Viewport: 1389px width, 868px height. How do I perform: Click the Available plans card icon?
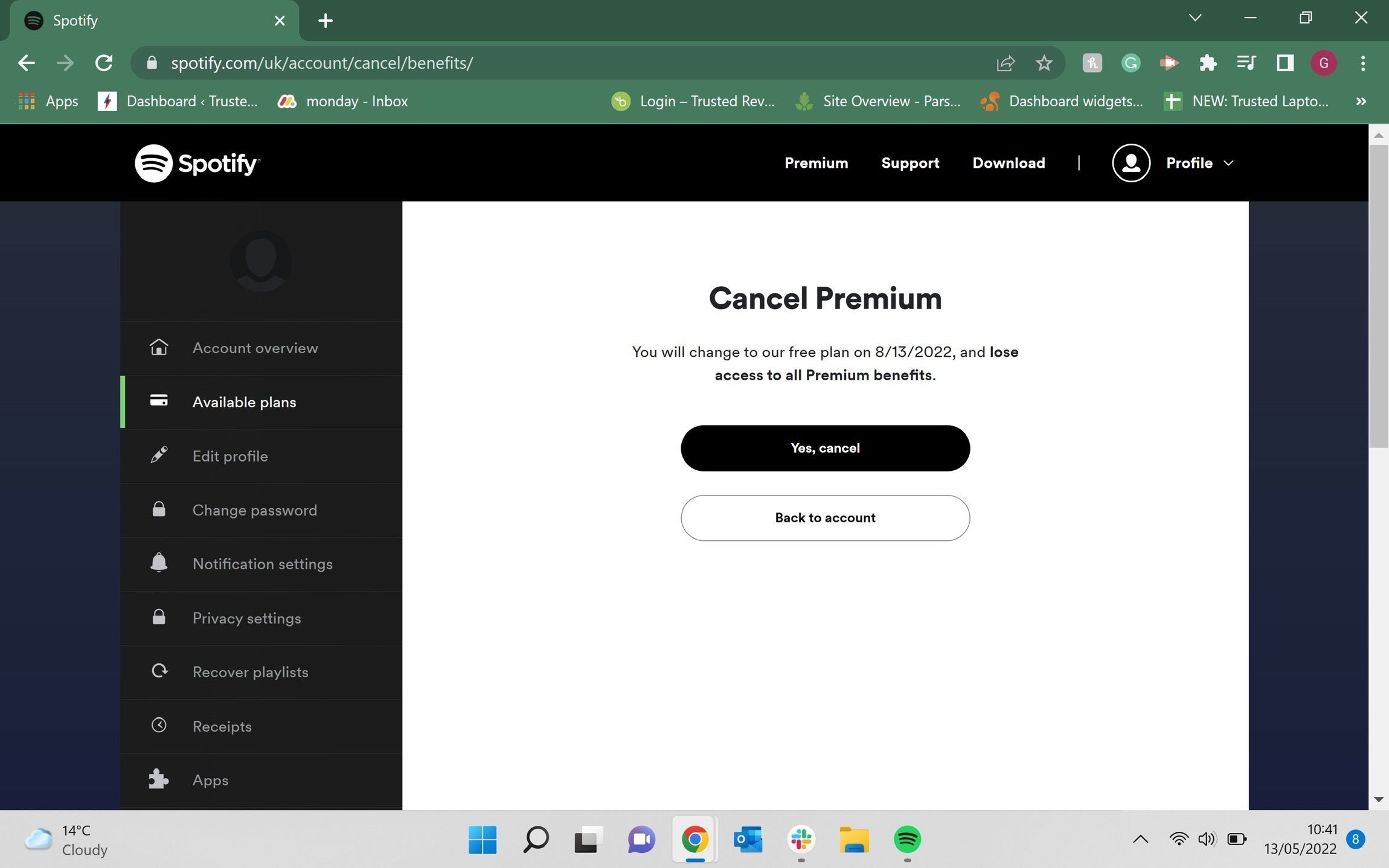(x=159, y=401)
